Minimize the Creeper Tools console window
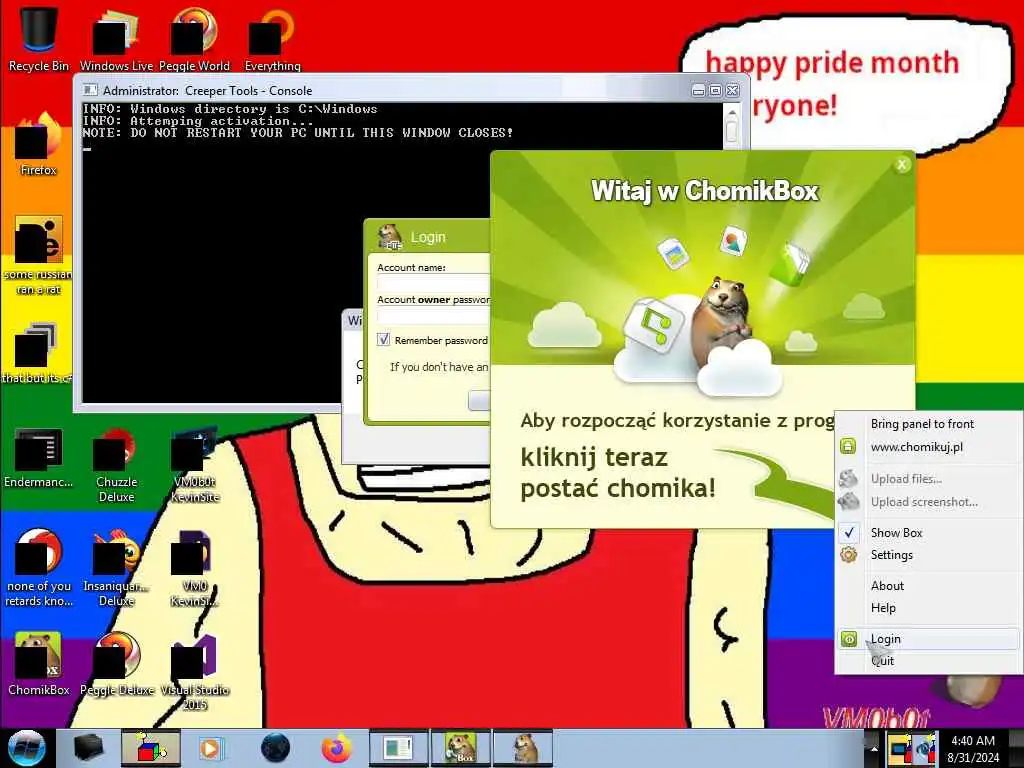Image resolution: width=1024 pixels, height=768 pixels. coord(698,91)
